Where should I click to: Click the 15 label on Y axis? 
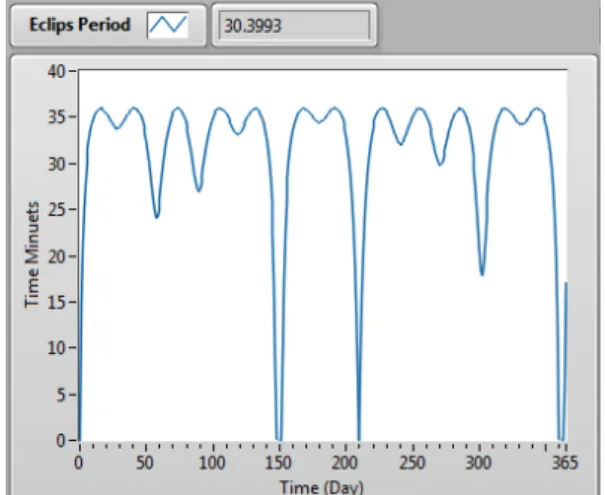click(x=57, y=302)
